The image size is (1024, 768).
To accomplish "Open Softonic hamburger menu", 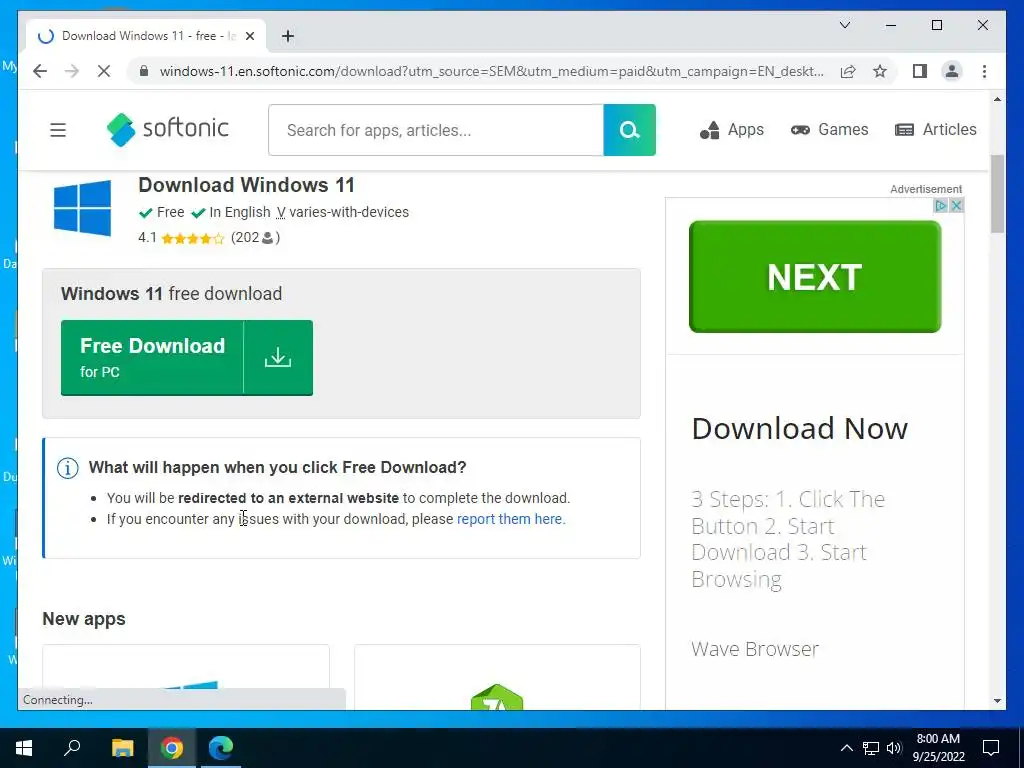I will [x=58, y=130].
